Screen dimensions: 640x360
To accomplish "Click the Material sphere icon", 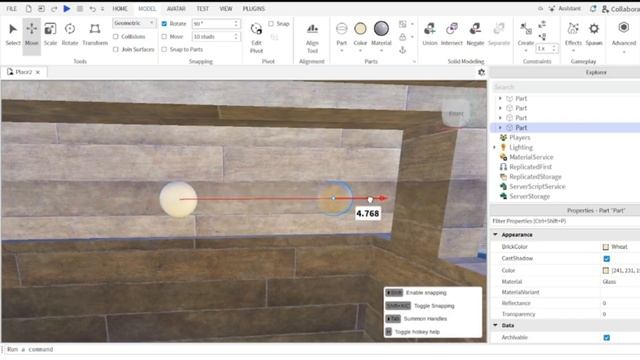I will (x=381, y=29).
